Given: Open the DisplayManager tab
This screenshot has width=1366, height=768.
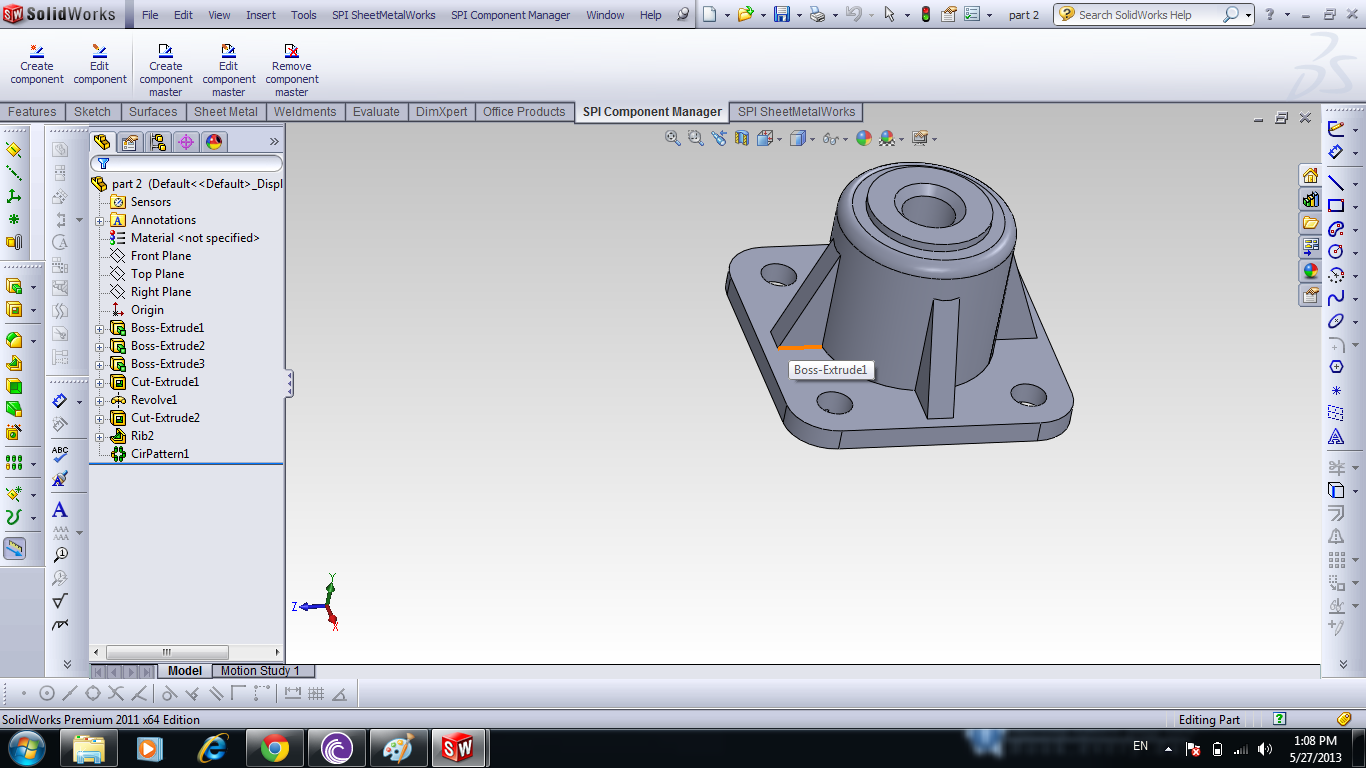Looking at the screenshot, I should pyautogui.click(x=214, y=142).
